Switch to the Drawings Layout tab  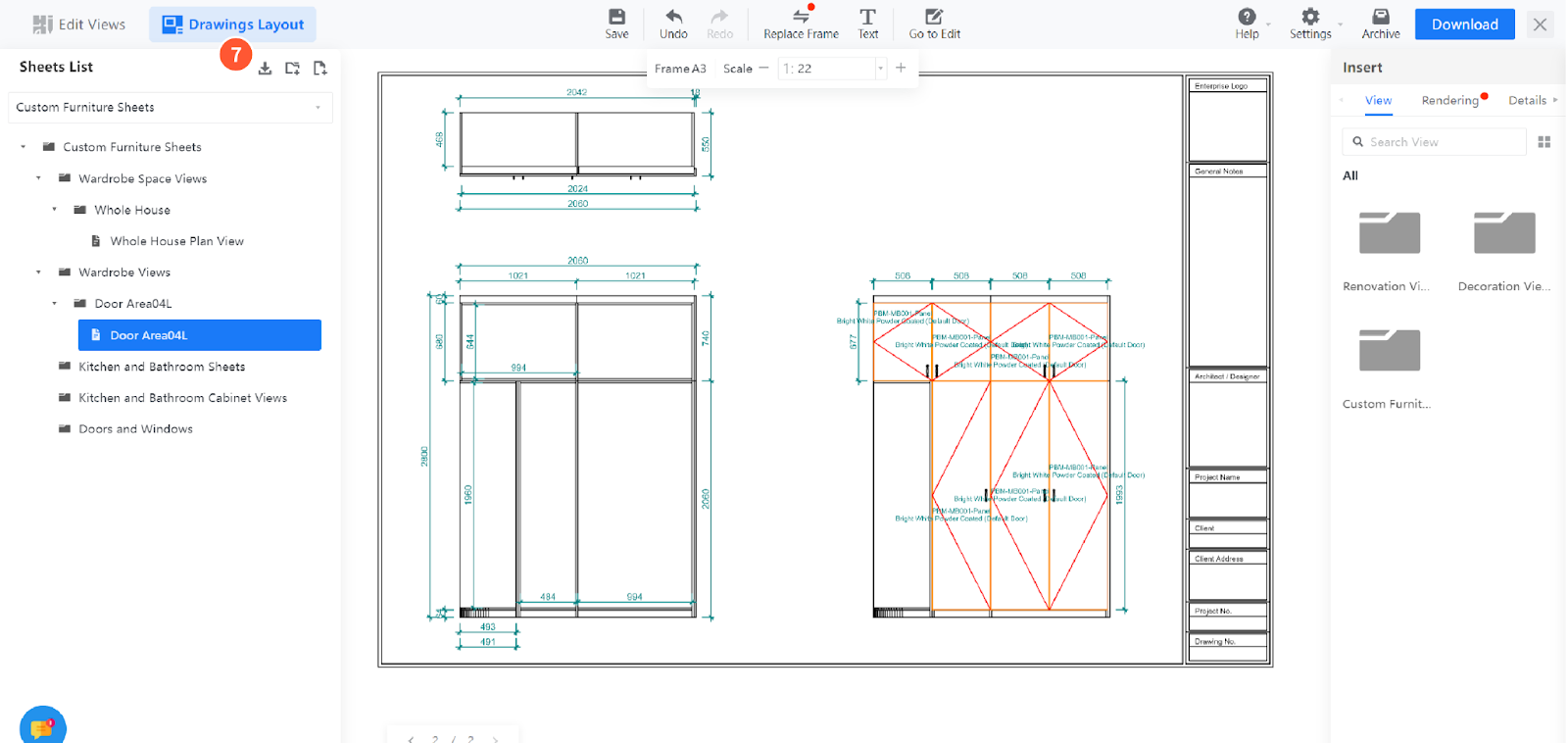(x=233, y=25)
